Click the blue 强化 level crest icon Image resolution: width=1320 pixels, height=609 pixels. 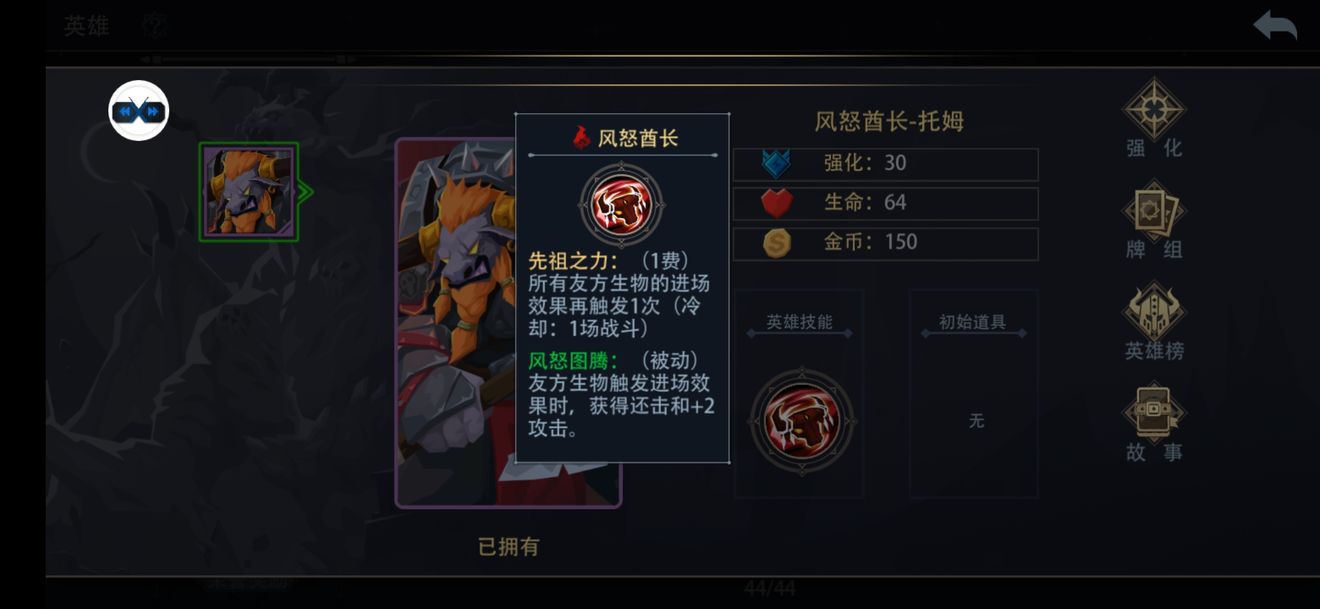click(777, 164)
